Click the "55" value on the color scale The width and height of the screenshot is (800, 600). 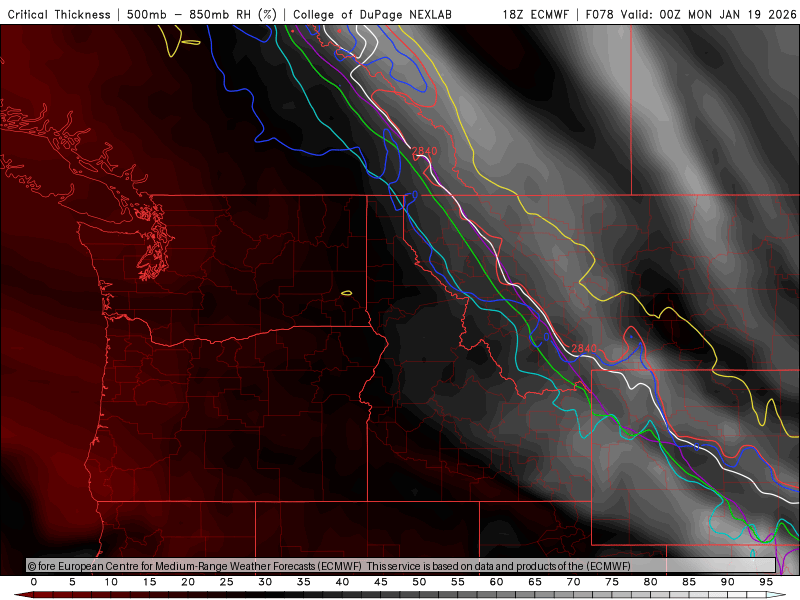[x=458, y=582]
